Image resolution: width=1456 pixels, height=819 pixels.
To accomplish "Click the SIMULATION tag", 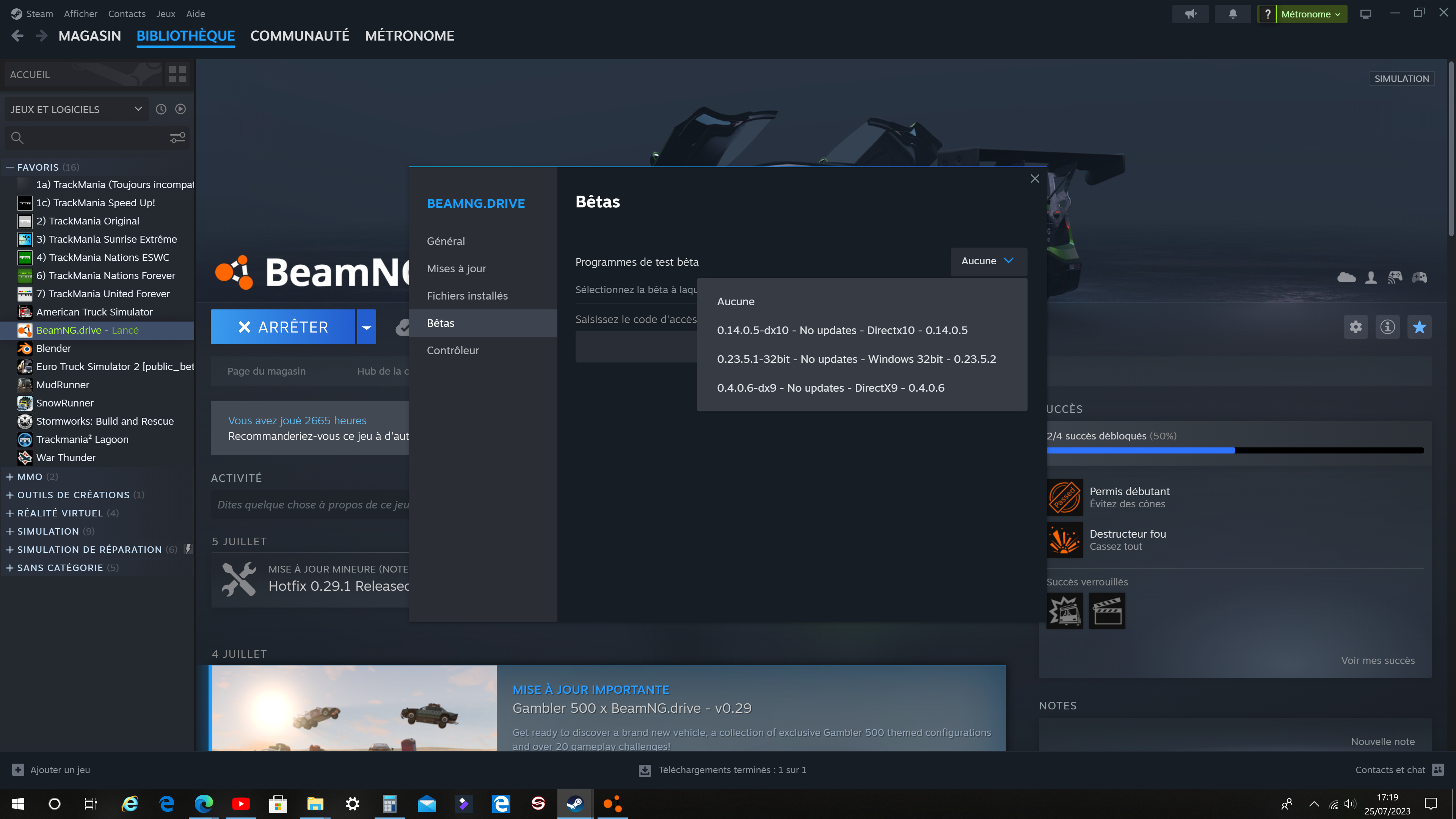I will [1401, 78].
